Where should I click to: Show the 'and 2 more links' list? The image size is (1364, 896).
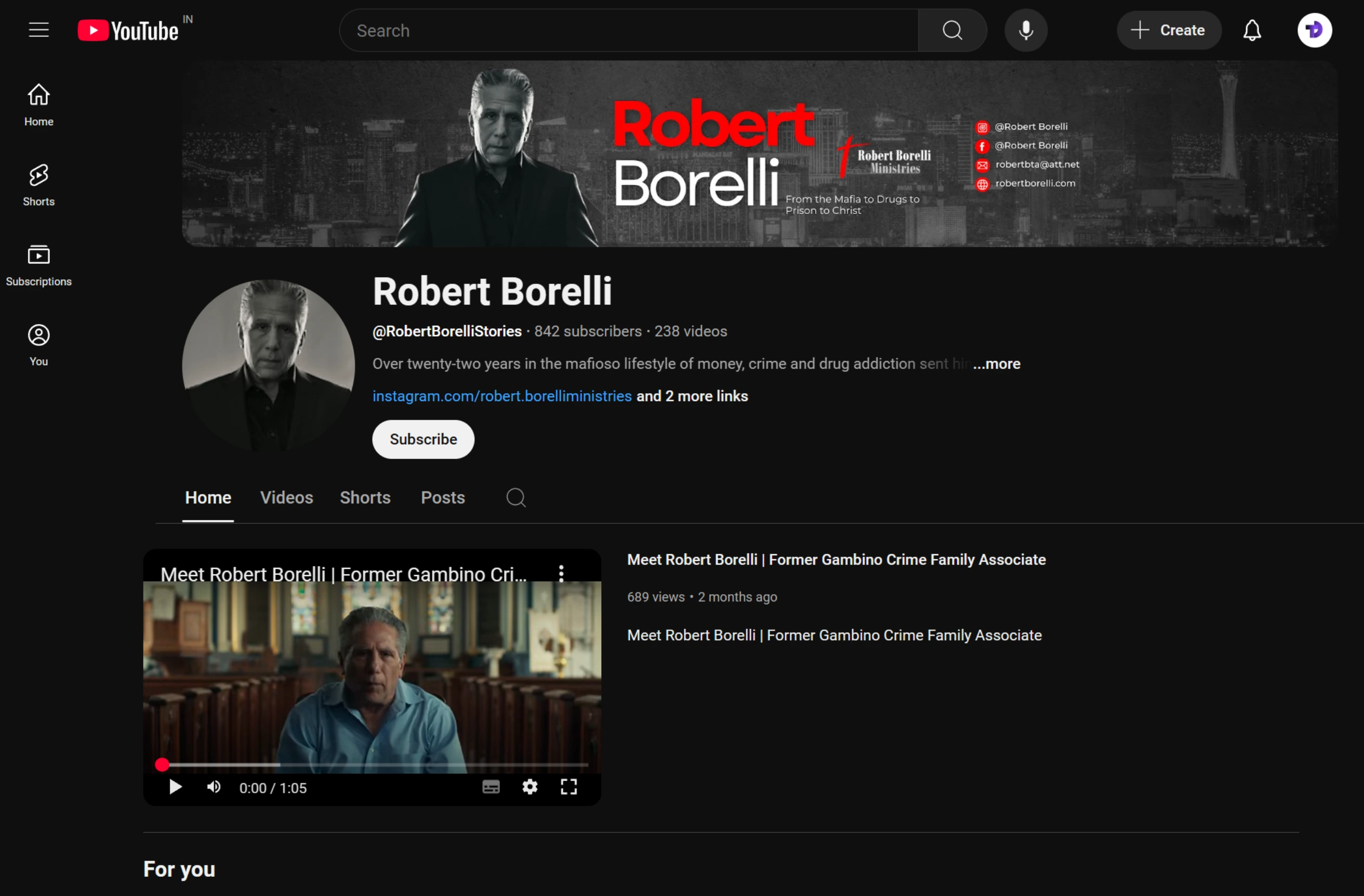[x=692, y=396]
